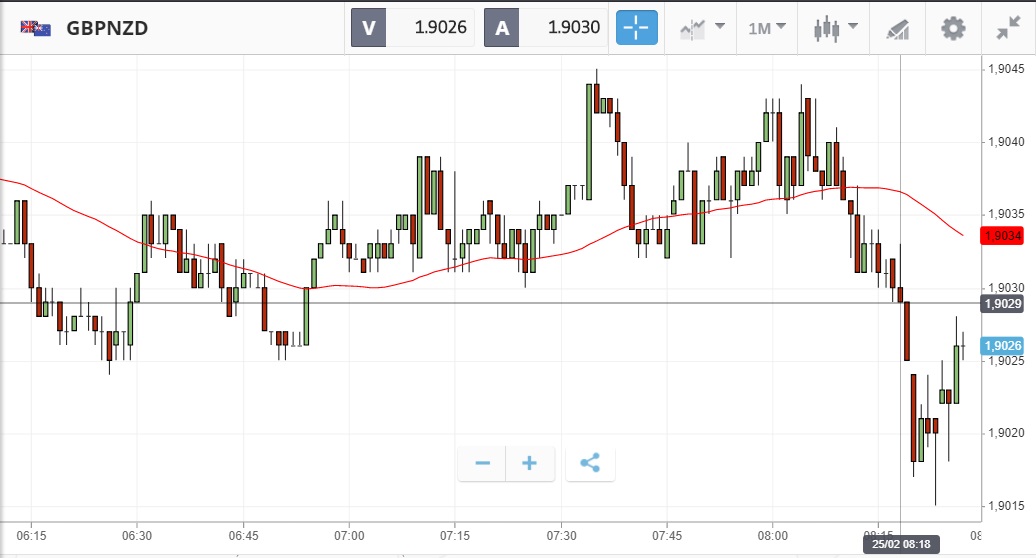Click the 25/02 08:18 time marker
The height and width of the screenshot is (558, 1036).
tap(901, 544)
